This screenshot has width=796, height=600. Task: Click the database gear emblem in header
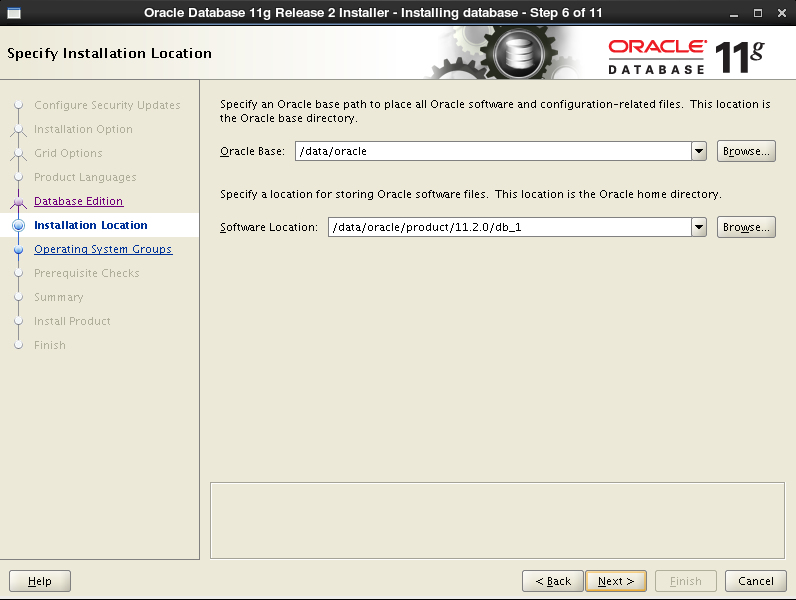pos(518,53)
